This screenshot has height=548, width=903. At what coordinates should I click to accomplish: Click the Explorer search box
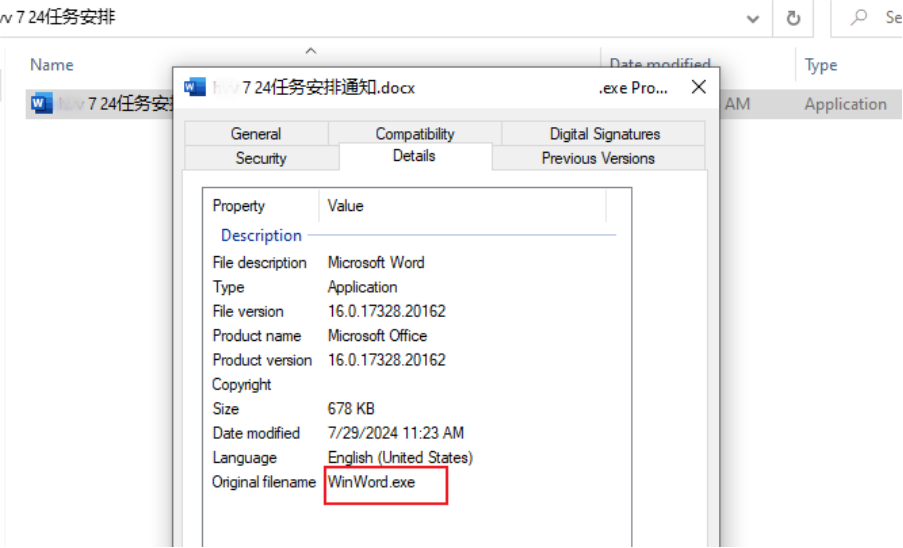[x=867, y=18]
